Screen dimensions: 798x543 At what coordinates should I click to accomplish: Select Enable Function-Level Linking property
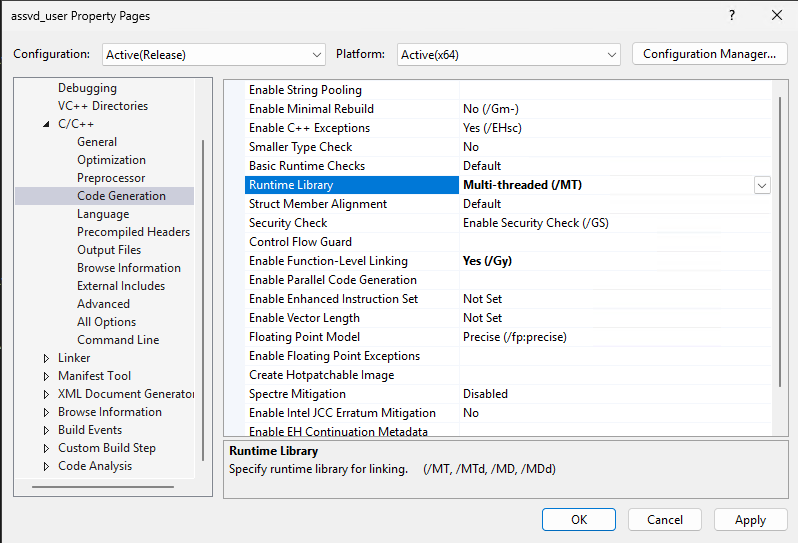[x=328, y=261]
